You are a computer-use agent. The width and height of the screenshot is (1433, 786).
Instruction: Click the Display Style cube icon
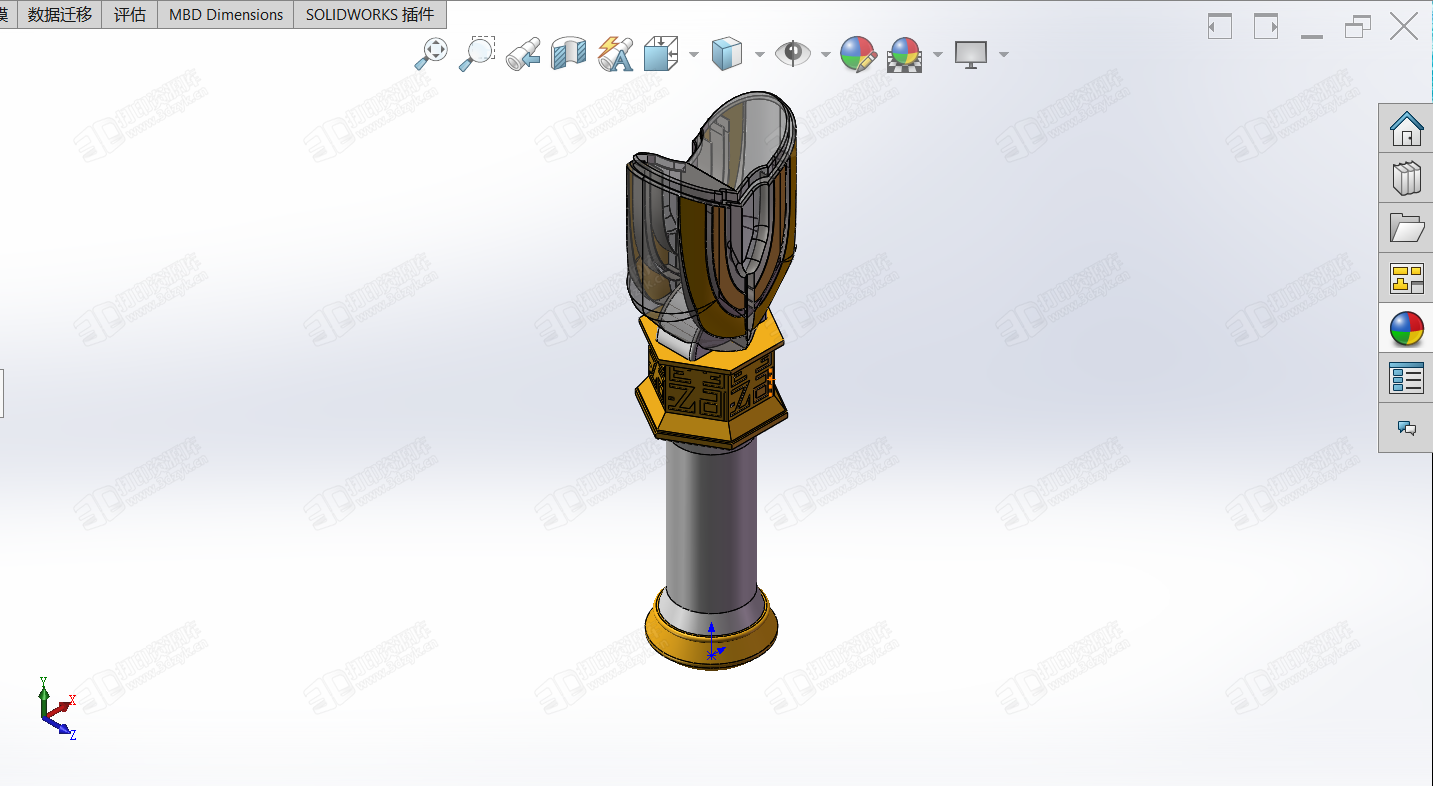(x=727, y=54)
